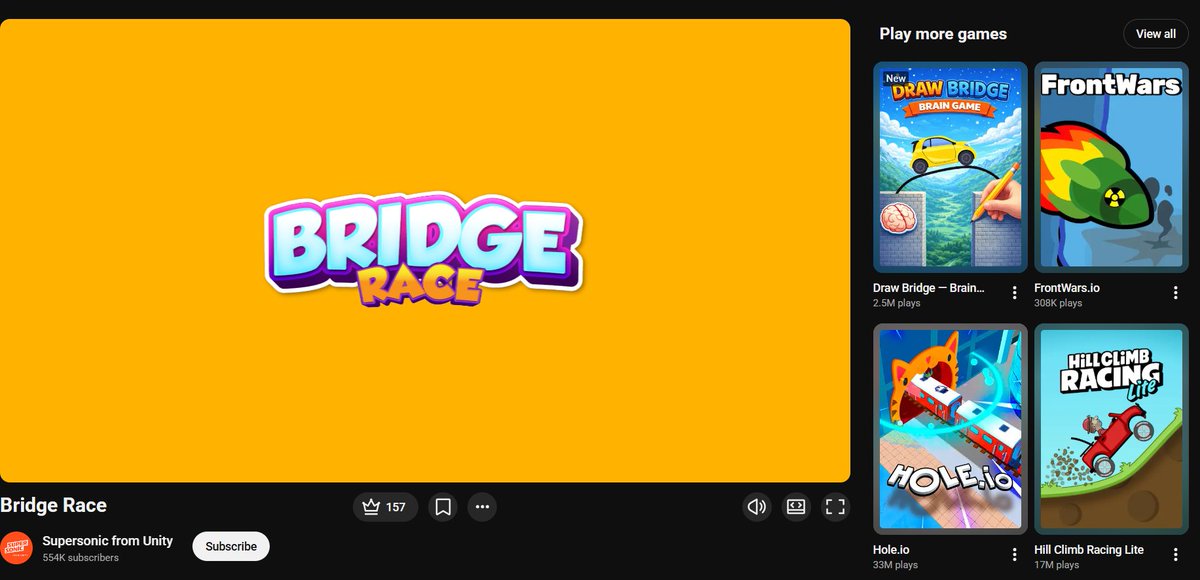Viewport: 1200px width, 580px height.
Task: Enter fullscreen mode for the game
Action: pyautogui.click(x=835, y=507)
